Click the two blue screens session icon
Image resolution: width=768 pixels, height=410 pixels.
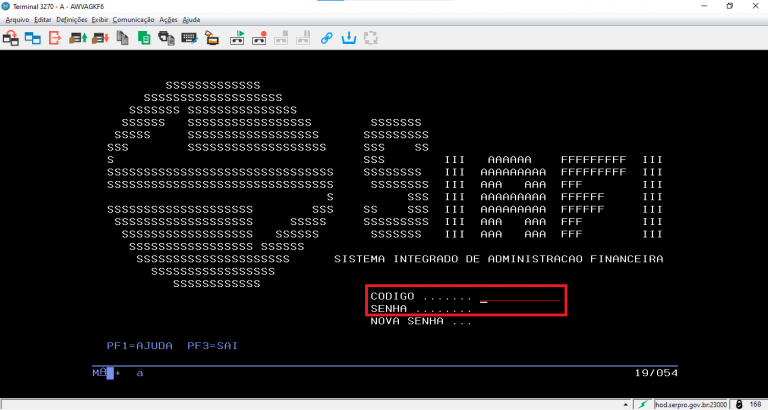point(32,39)
